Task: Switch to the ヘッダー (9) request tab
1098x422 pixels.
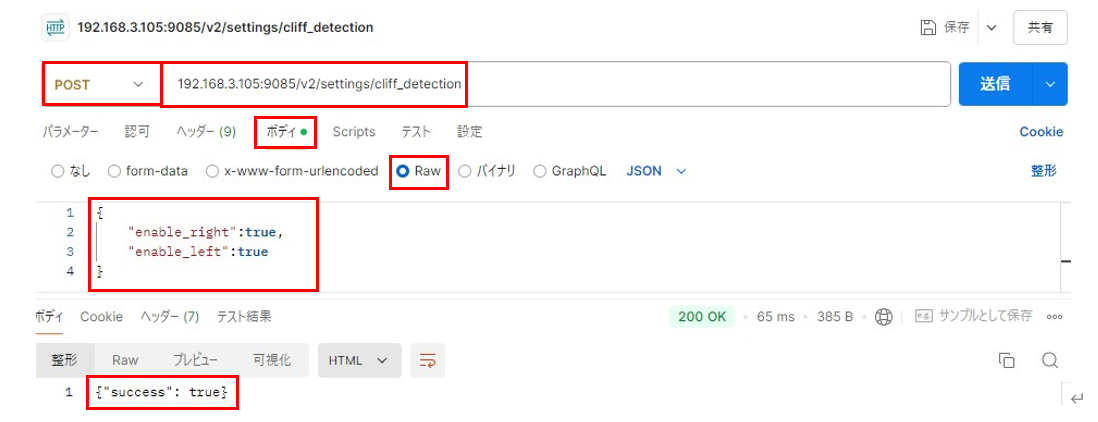Action: pos(205,131)
